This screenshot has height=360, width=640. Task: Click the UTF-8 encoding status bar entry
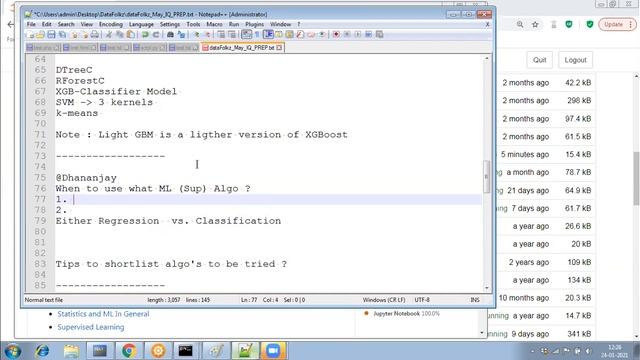tap(422, 300)
